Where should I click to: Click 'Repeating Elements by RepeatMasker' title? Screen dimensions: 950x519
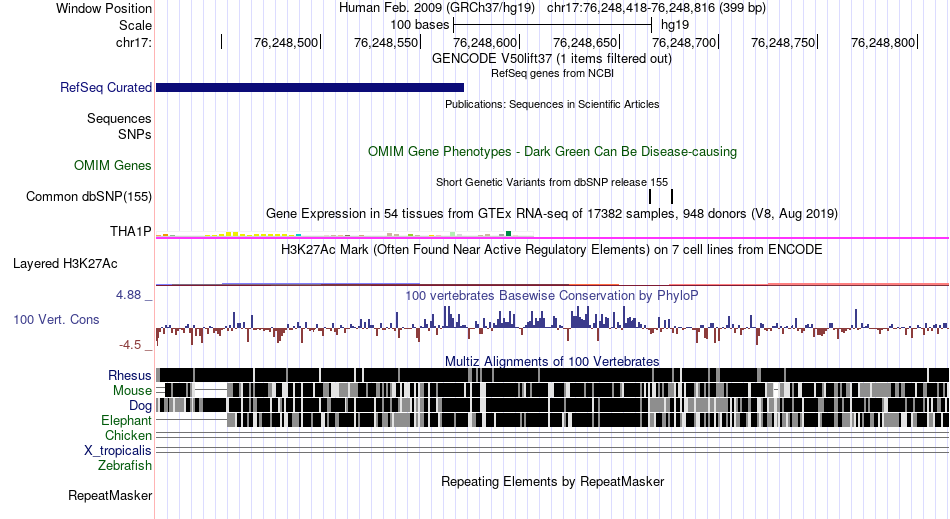(552, 481)
